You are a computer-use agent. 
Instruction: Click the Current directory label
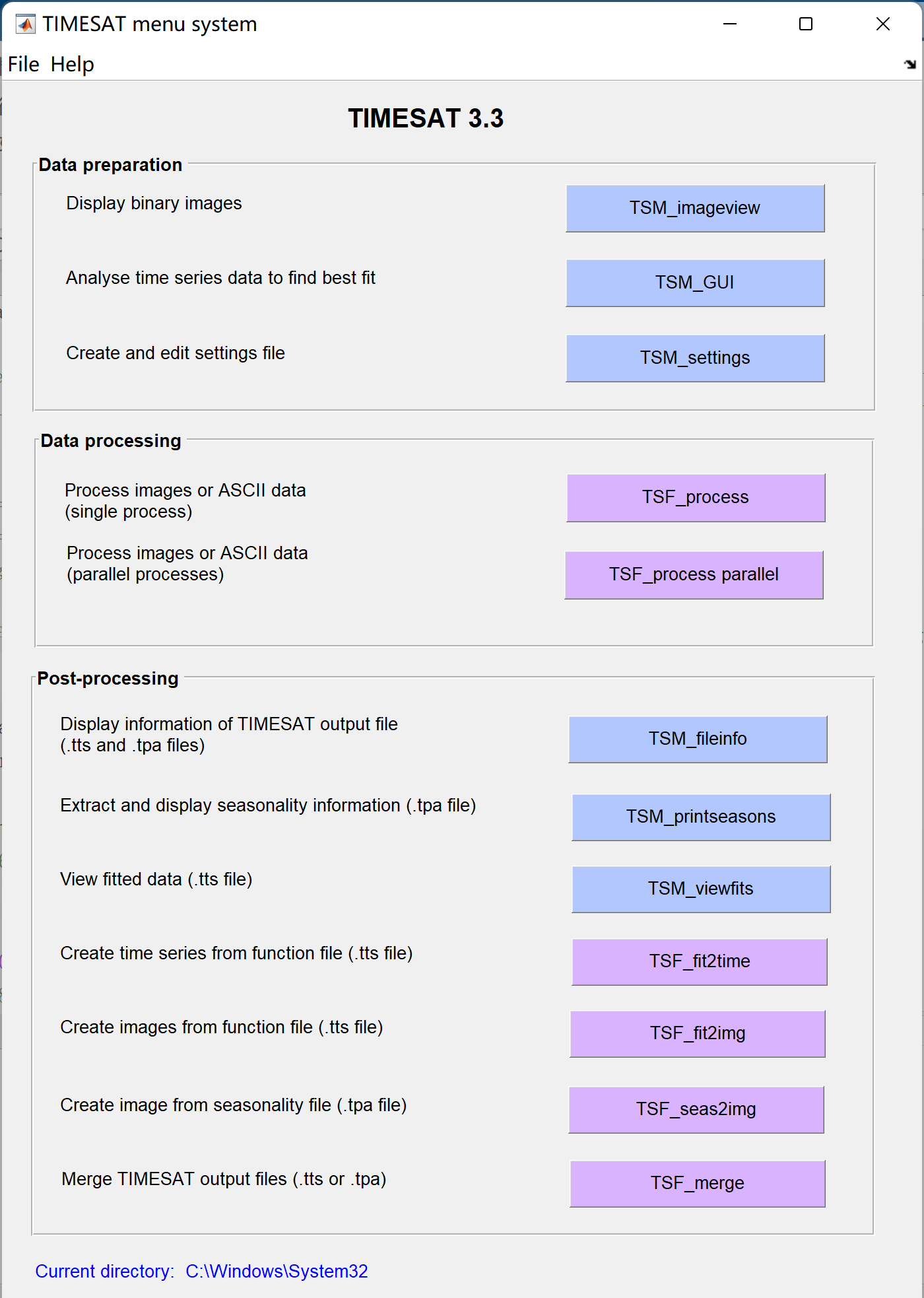pyautogui.click(x=104, y=1272)
